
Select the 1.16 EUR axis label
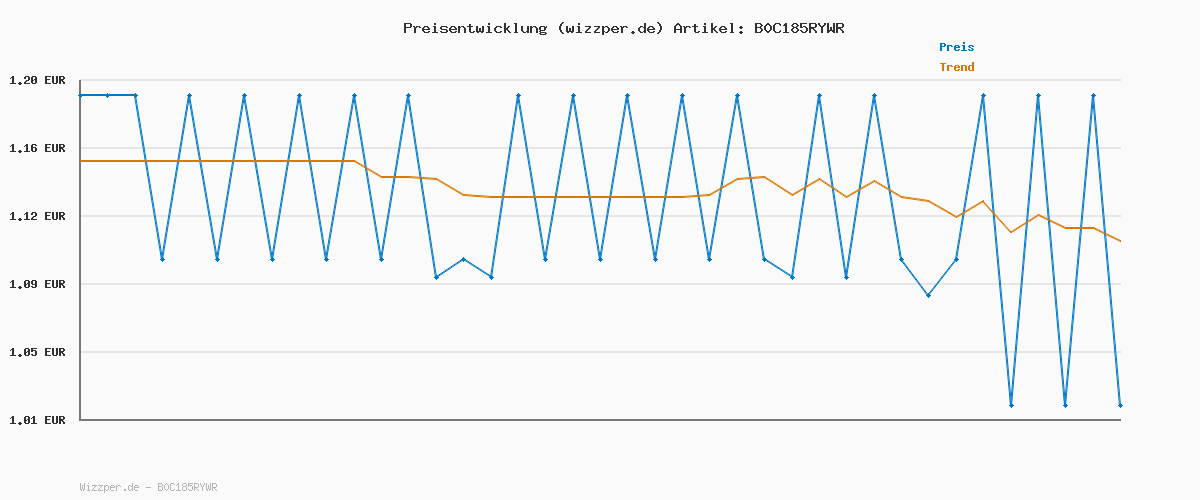click(37, 148)
